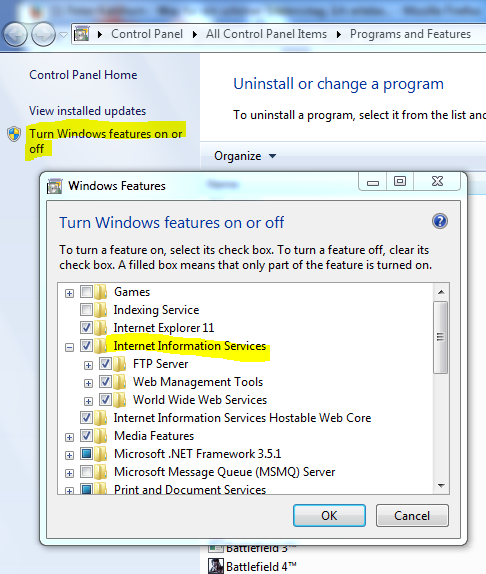Screen dimensions: 486x574
Task: Click the folder icon next to FTP Server
Action: (119, 364)
